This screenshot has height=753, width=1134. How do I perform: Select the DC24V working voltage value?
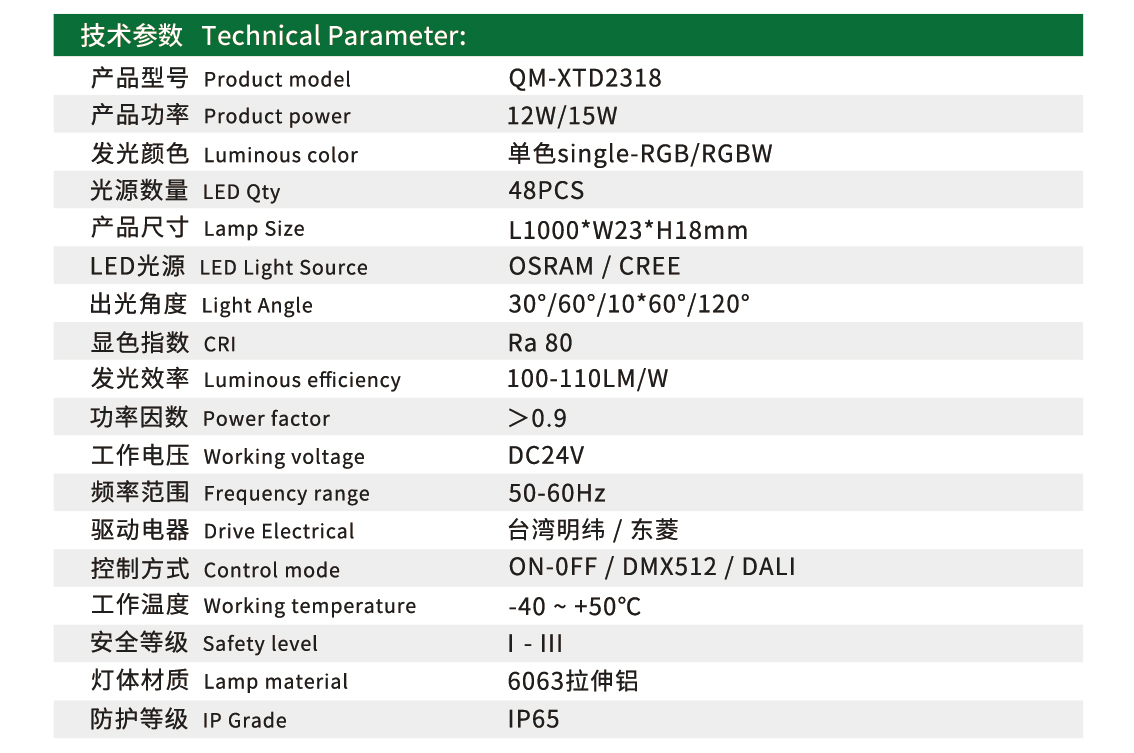[546, 456]
